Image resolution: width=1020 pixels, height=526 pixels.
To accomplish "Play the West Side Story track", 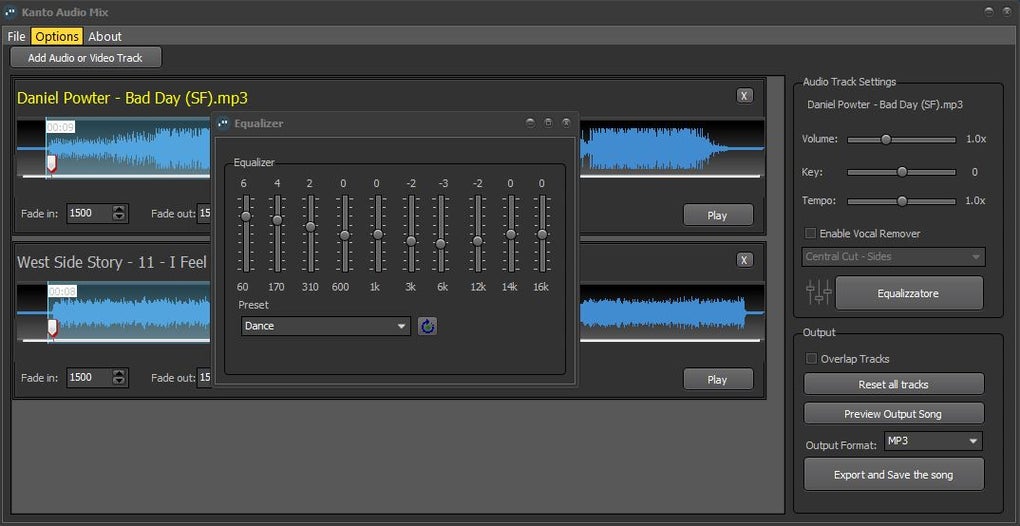I will (x=718, y=380).
